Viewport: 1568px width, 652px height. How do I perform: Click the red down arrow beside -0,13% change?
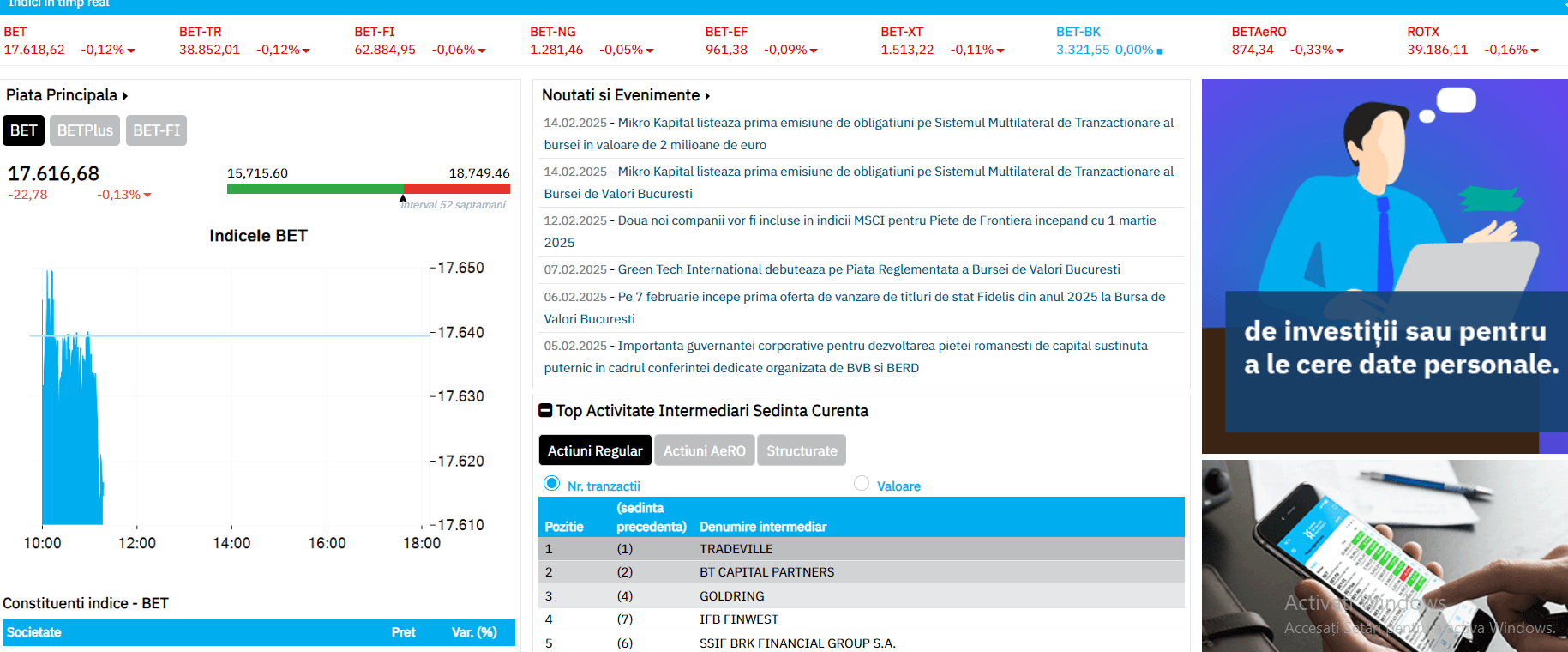click(x=147, y=196)
